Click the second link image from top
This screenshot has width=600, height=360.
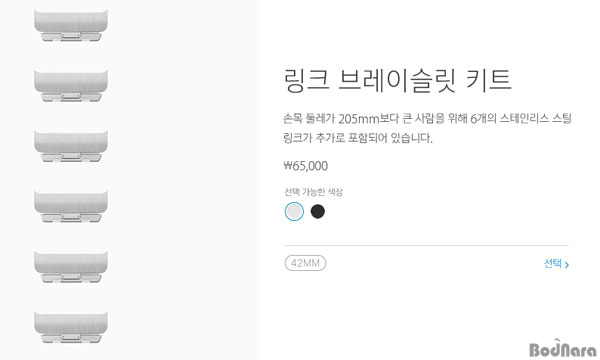[71, 85]
